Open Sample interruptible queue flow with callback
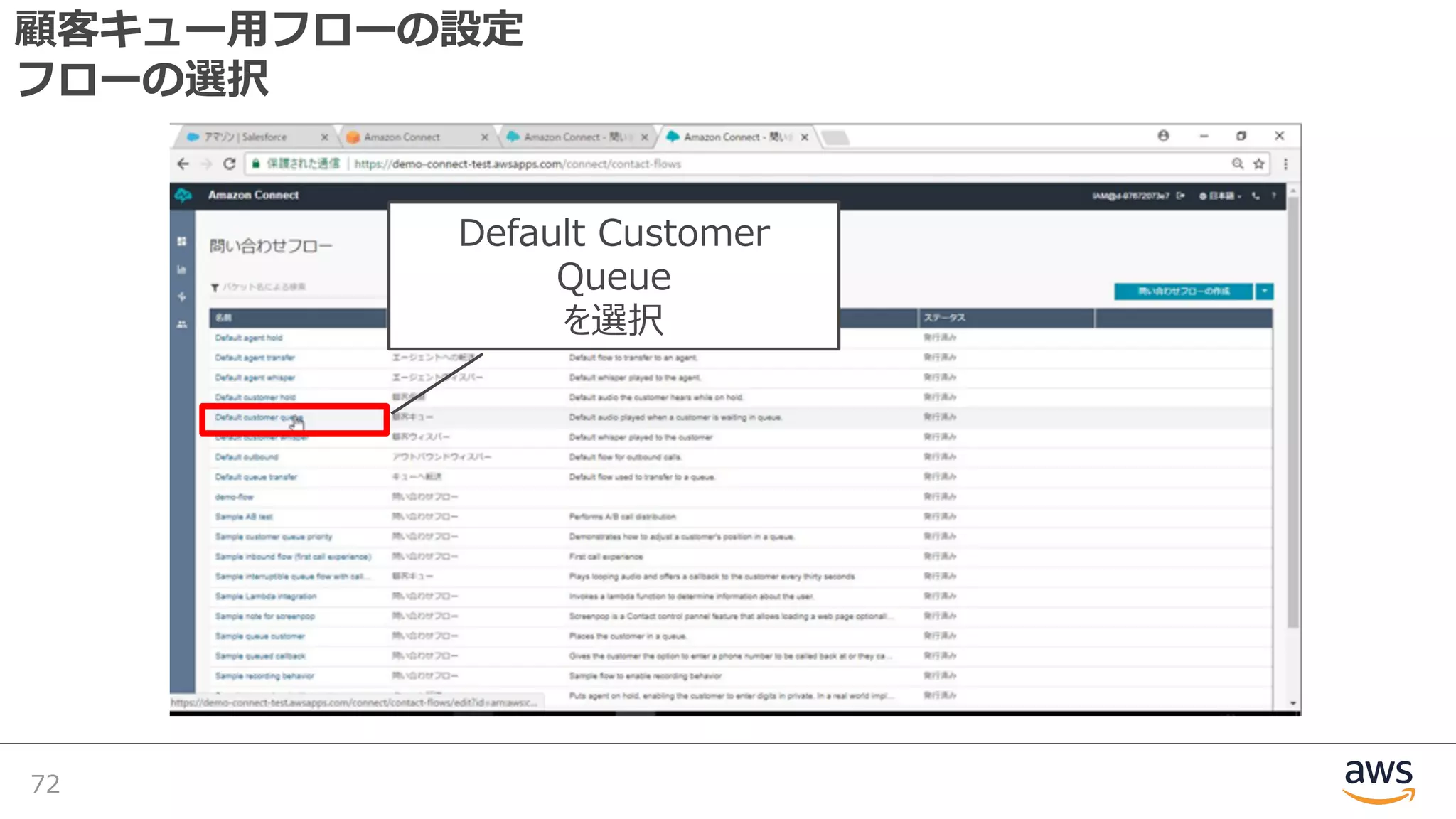The height and width of the screenshot is (819, 1456). coord(292,577)
